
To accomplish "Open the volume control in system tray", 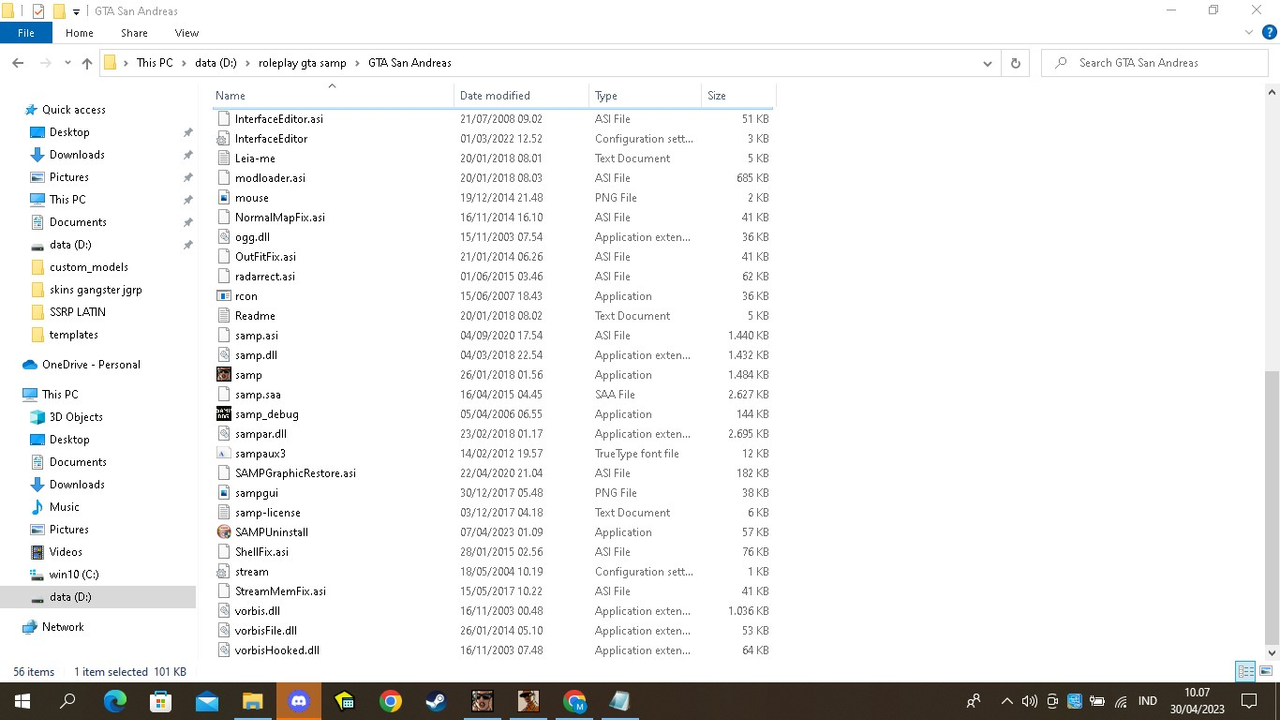I will [1029, 701].
